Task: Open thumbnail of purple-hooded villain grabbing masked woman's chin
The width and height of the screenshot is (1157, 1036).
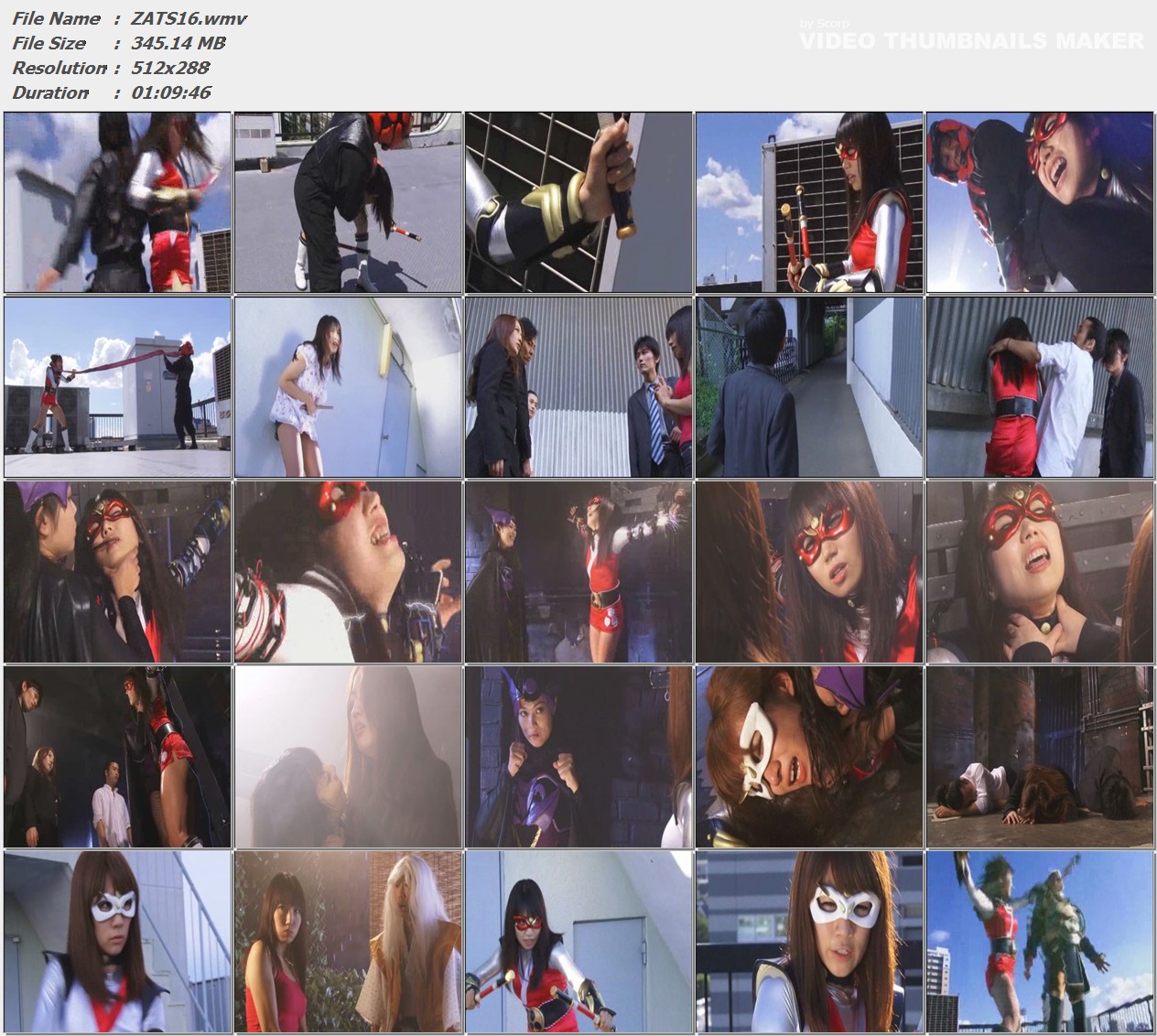Action: [x=117, y=572]
